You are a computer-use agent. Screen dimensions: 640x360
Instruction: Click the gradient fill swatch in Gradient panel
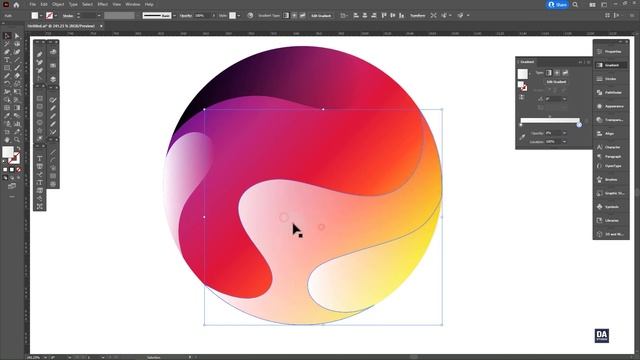coord(523,73)
